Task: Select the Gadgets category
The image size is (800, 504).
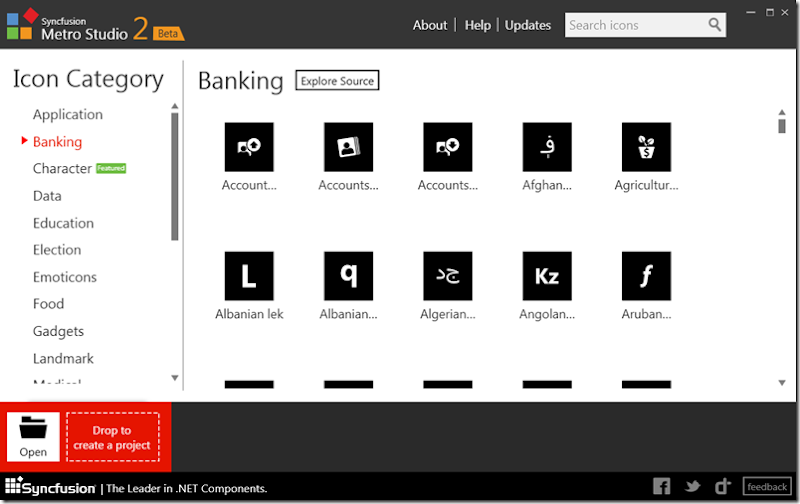Action: click(x=58, y=331)
